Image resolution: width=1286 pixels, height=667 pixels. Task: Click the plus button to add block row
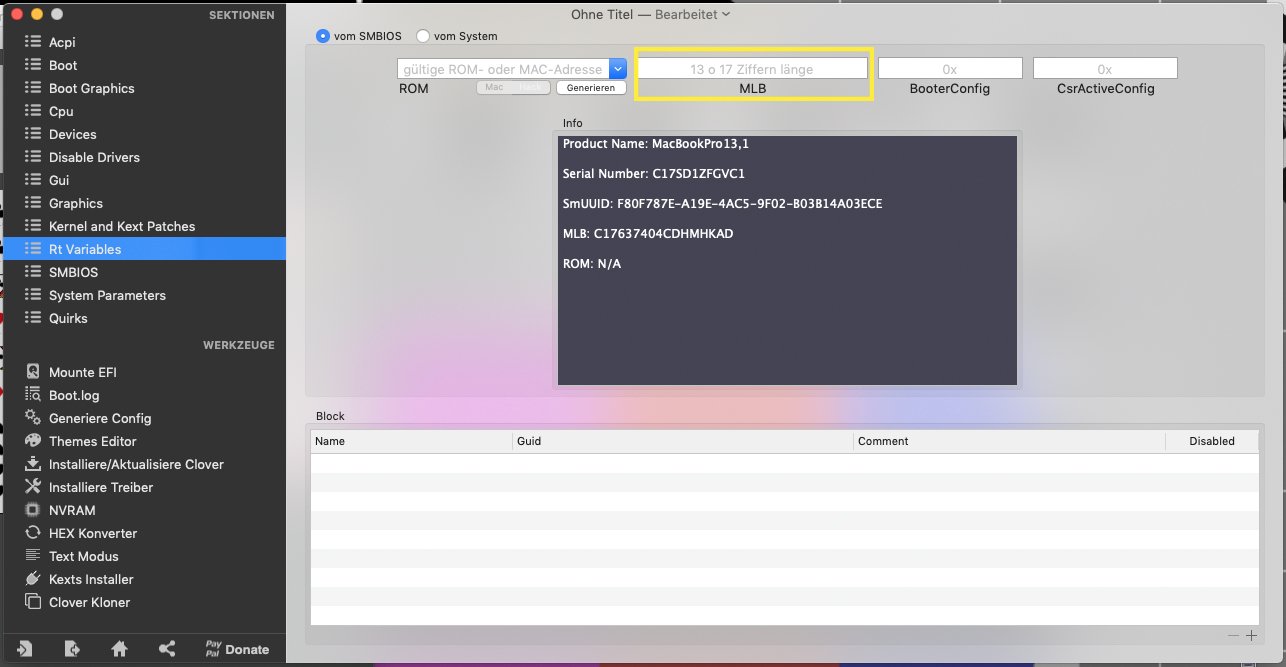click(x=1250, y=636)
